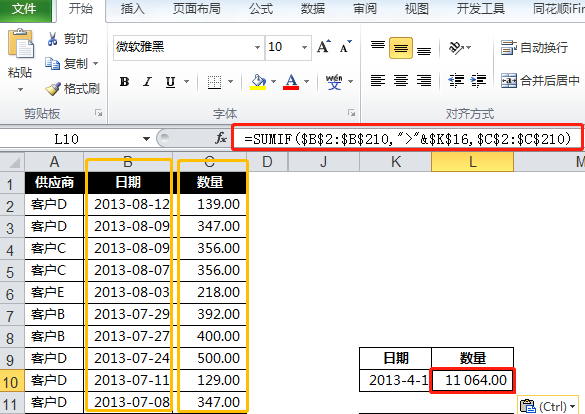Open the font name dropdown
The width and height of the screenshot is (585, 414).
257,47
